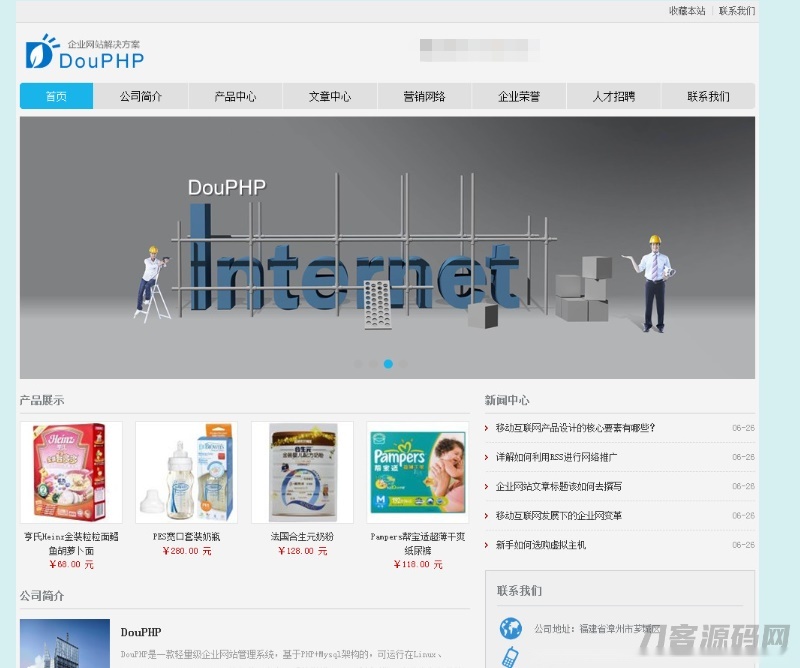Viewport: 800px width, 668px height.
Task: Open the 产品中心 menu
Action: (233, 96)
